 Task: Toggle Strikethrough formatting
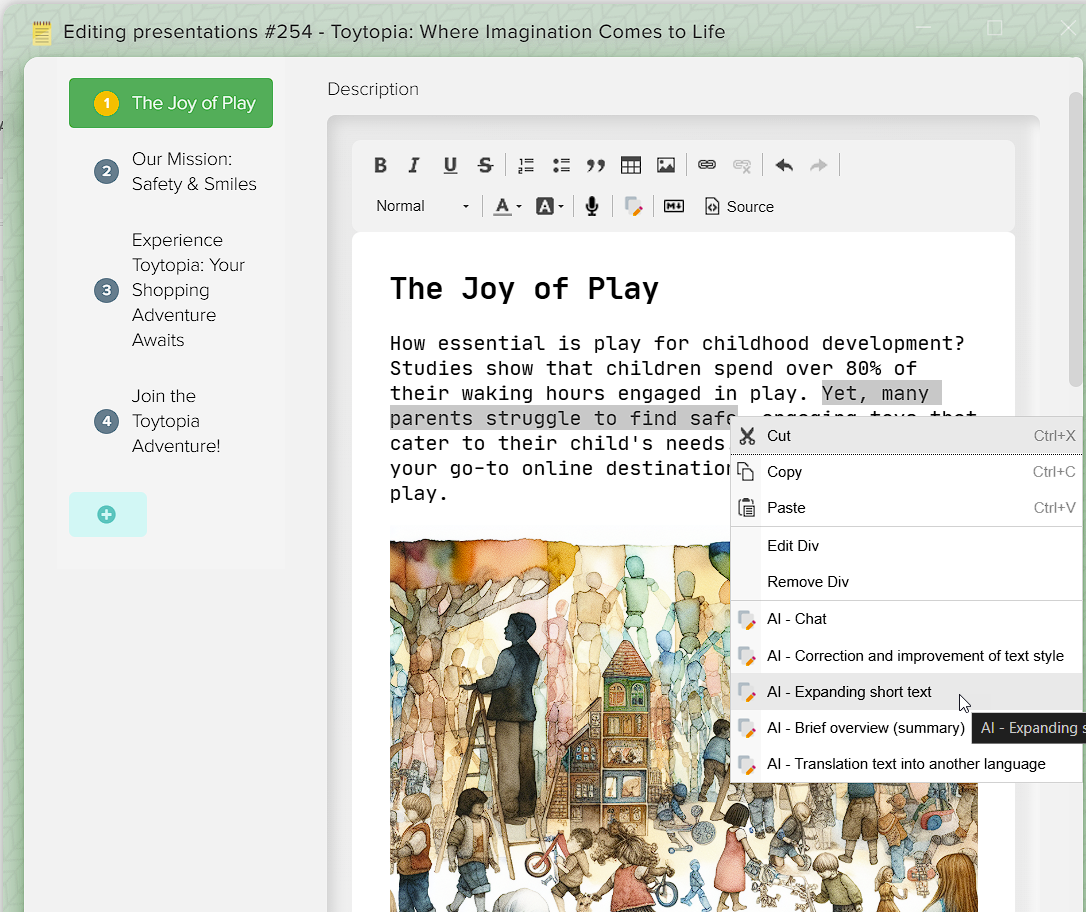486,166
